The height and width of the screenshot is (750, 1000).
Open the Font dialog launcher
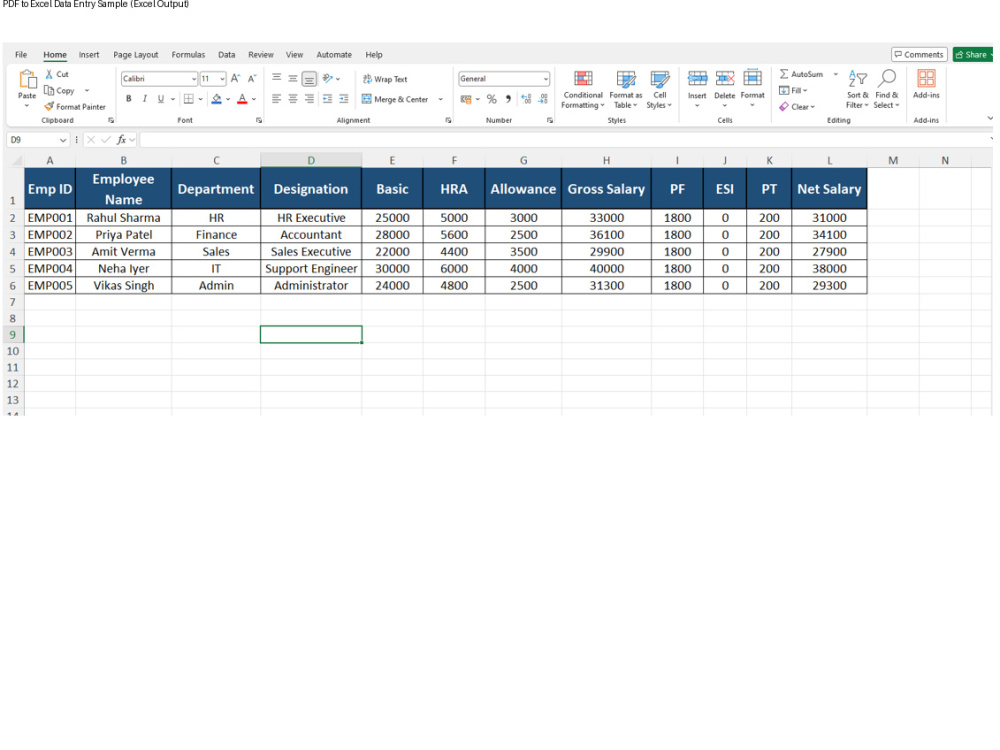point(259,121)
